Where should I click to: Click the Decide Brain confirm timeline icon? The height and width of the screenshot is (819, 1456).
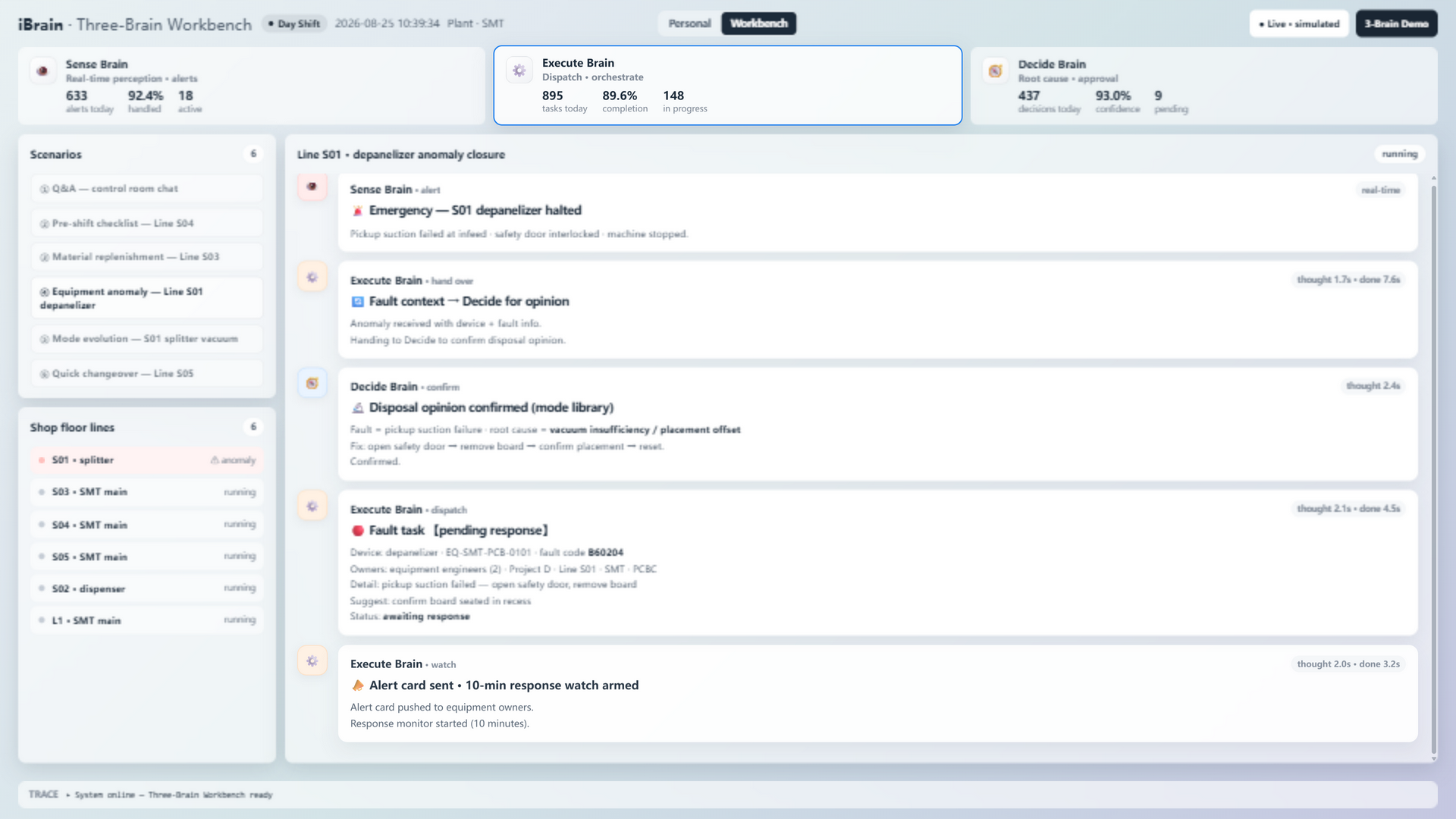tap(312, 383)
